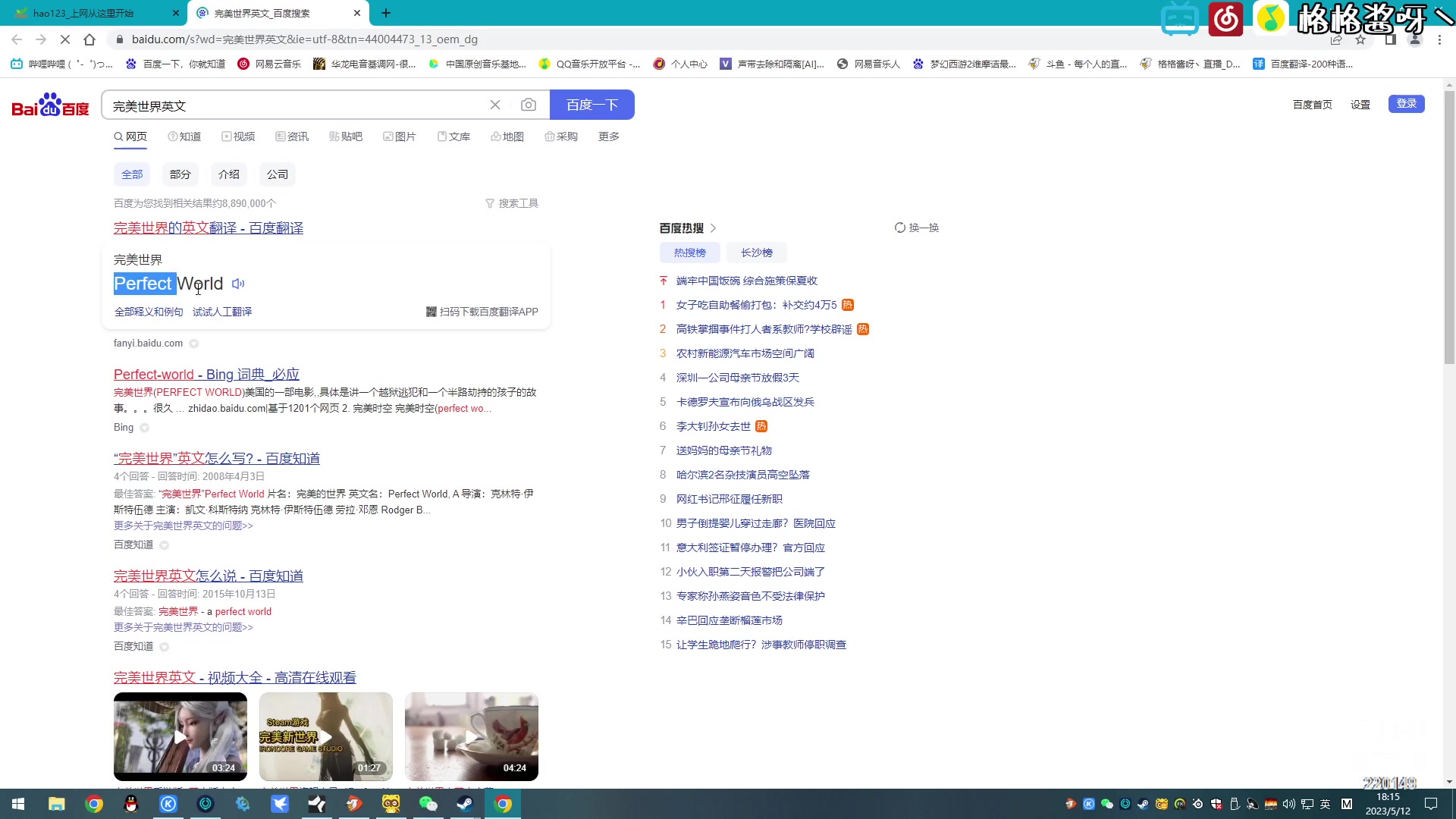Play the 01:27 完美新世界 video thumbnail
1456x819 pixels.
[x=326, y=736]
